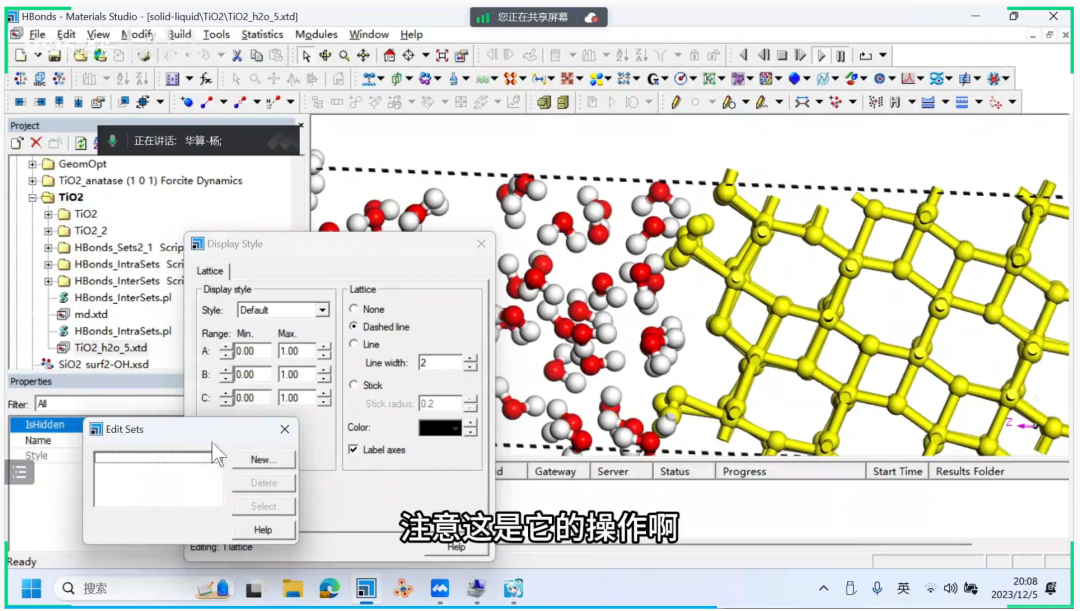
Task: Click the function fx icon
Action: [x=205, y=79]
